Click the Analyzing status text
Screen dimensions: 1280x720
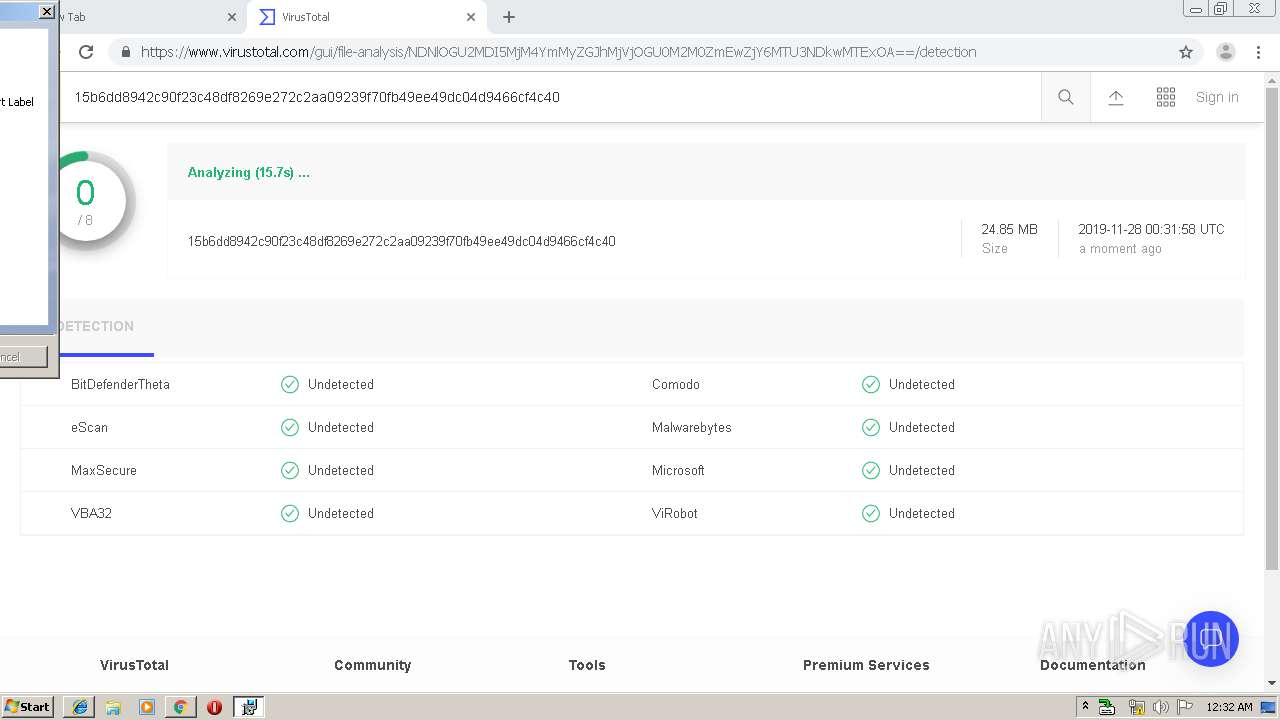click(x=249, y=172)
